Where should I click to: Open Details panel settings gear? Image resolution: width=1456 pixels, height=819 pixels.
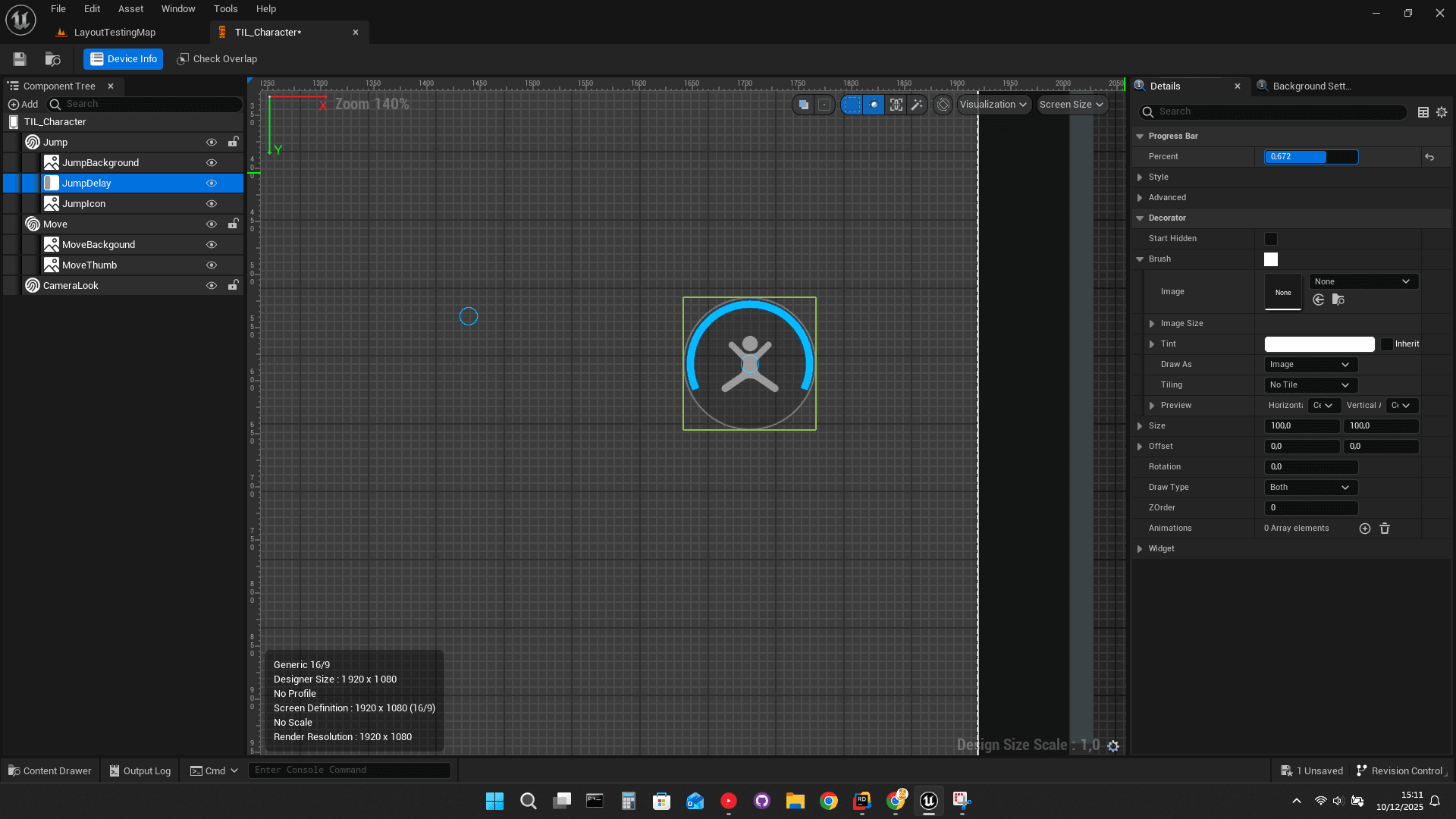click(1442, 112)
